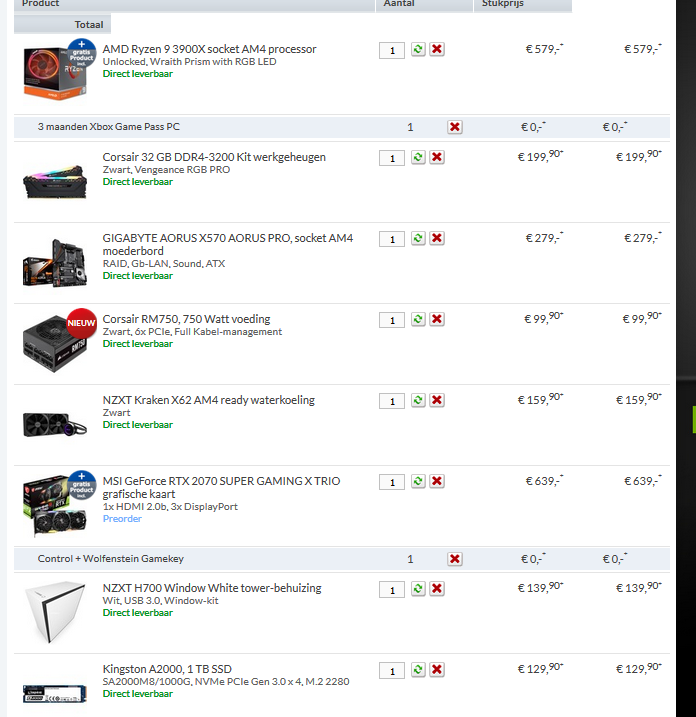Screen dimensions: 696x717
Task: Refresh quantity for Corsair 32 GB DDR4-3200 Kit
Action: [x=418, y=157]
